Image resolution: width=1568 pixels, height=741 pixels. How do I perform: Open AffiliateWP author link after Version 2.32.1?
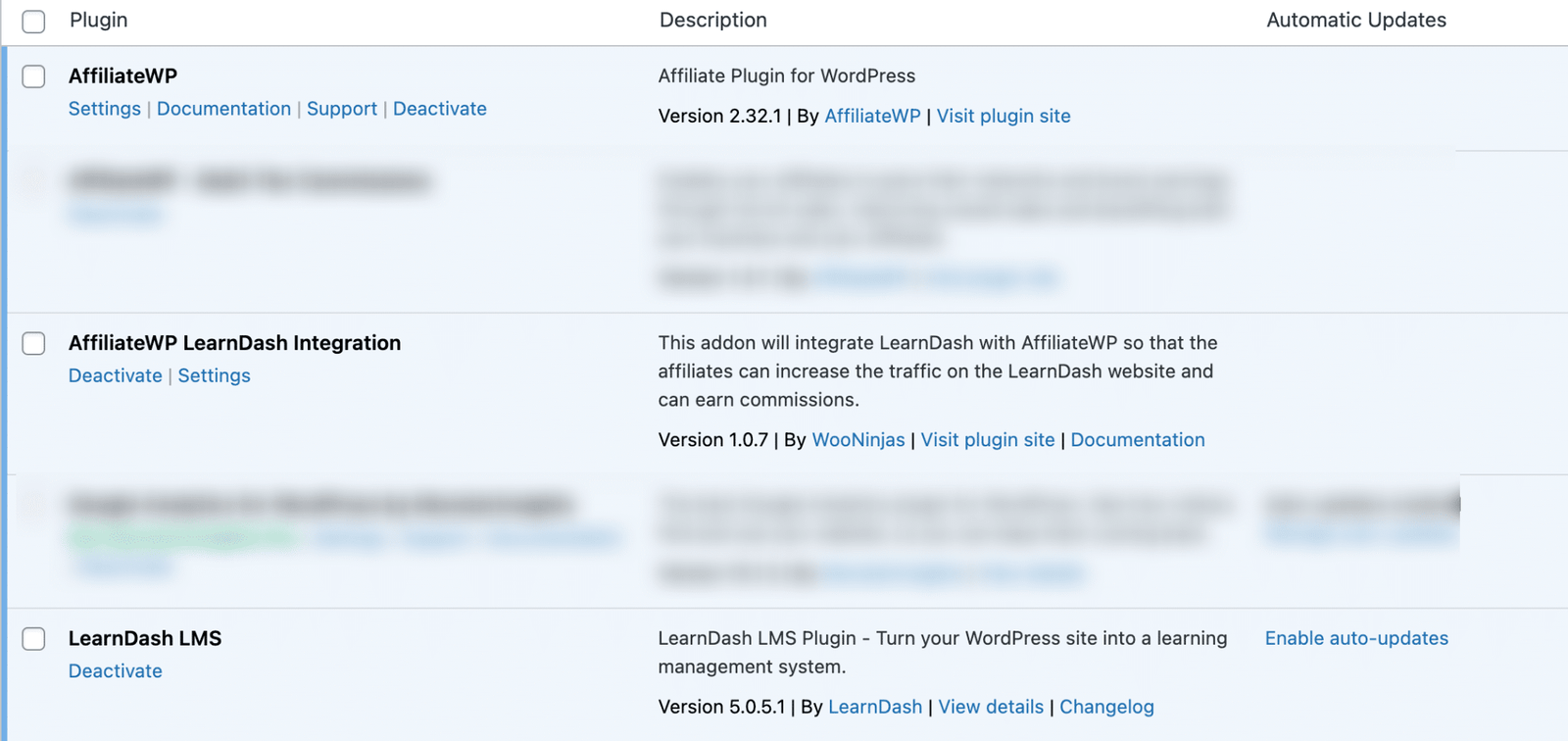(x=872, y=116)
